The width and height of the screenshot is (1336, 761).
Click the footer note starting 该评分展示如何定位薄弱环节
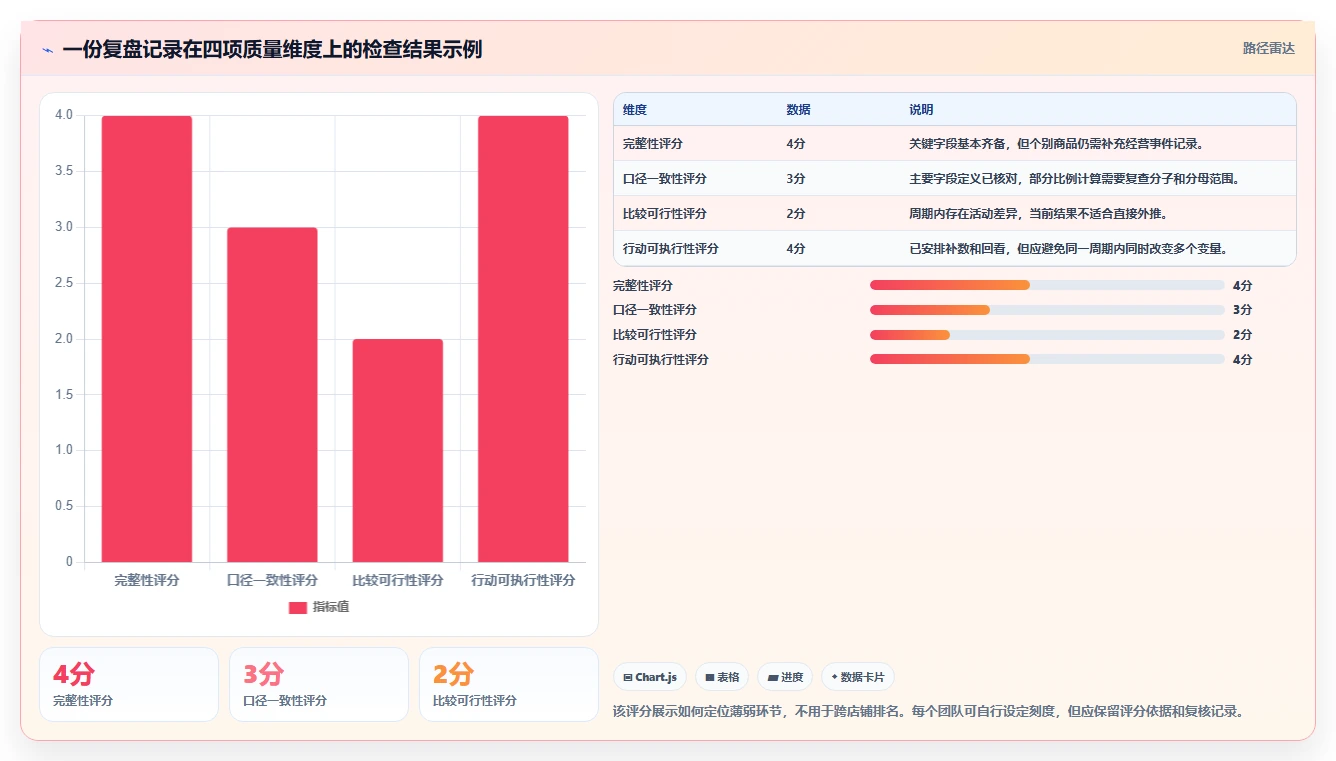[x=928, y=712]
